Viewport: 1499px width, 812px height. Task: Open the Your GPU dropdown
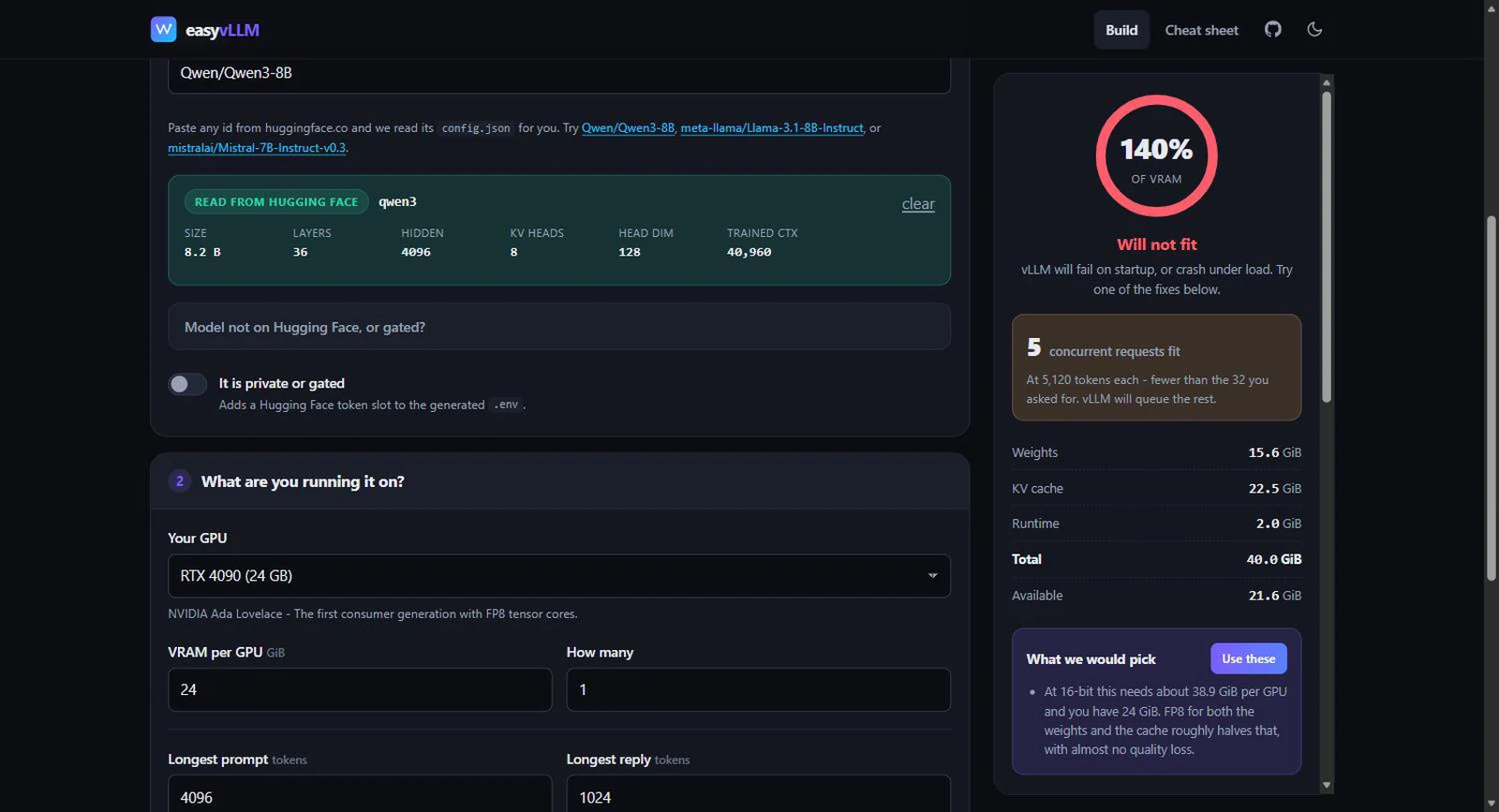pyautogui.click(x=559, y=576)
